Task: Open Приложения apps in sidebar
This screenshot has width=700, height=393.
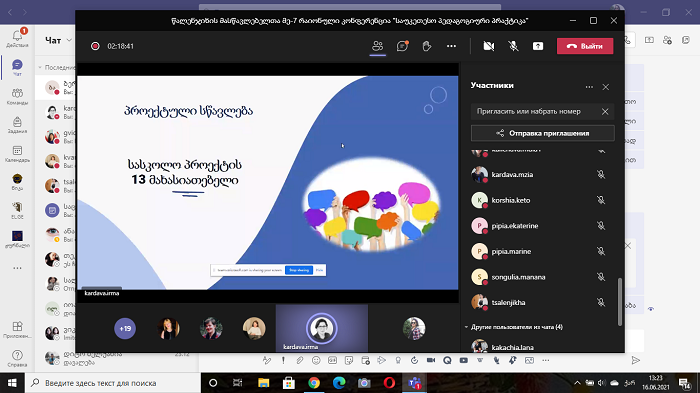Action: pos(17,330)
